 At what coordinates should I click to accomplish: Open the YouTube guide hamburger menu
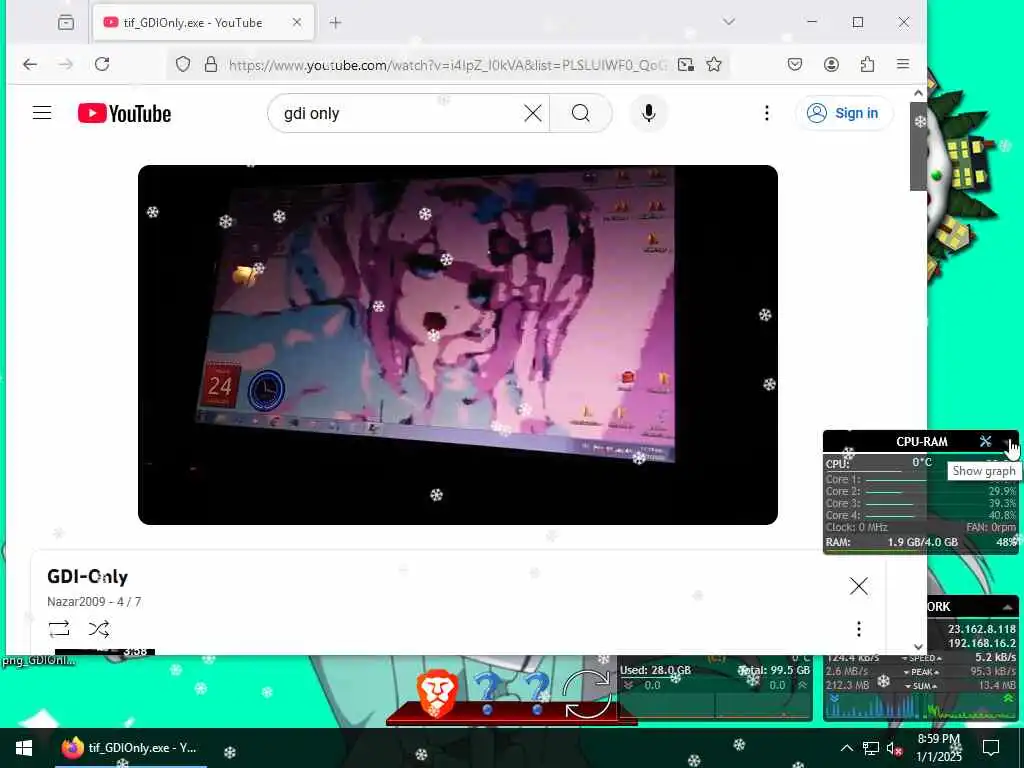click(x=42, y=113)
